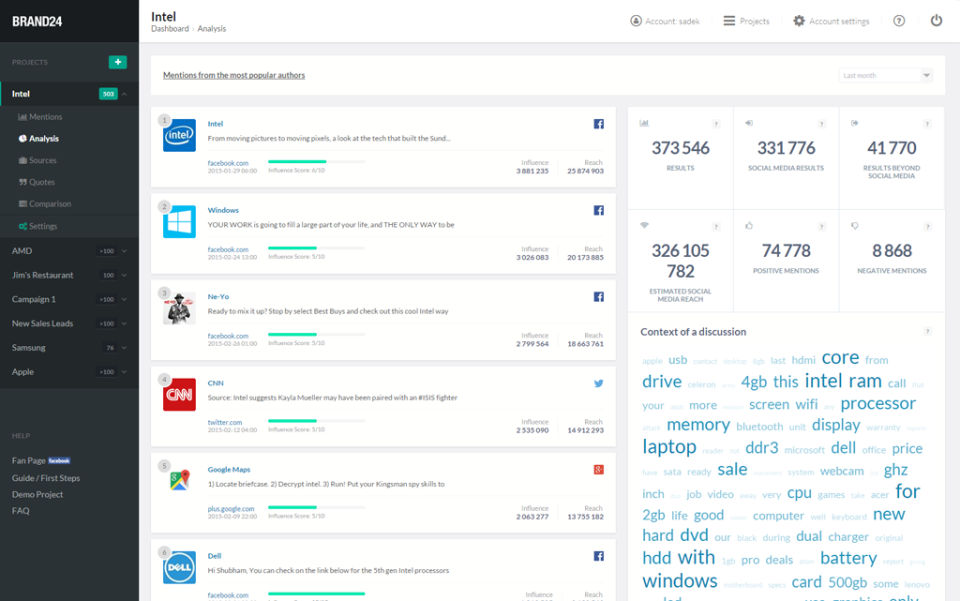Screen dimensions: 960x601
Task: Open Sources in Intel submenu
Action: click(x=37, y=160)
